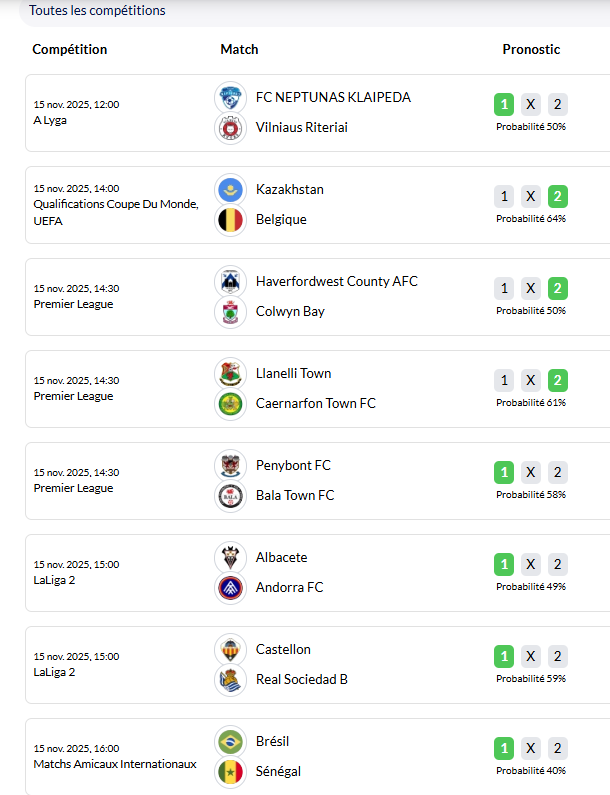Open the Toutes les compétitions tab
610x795 pixels.
pos(97,11)
